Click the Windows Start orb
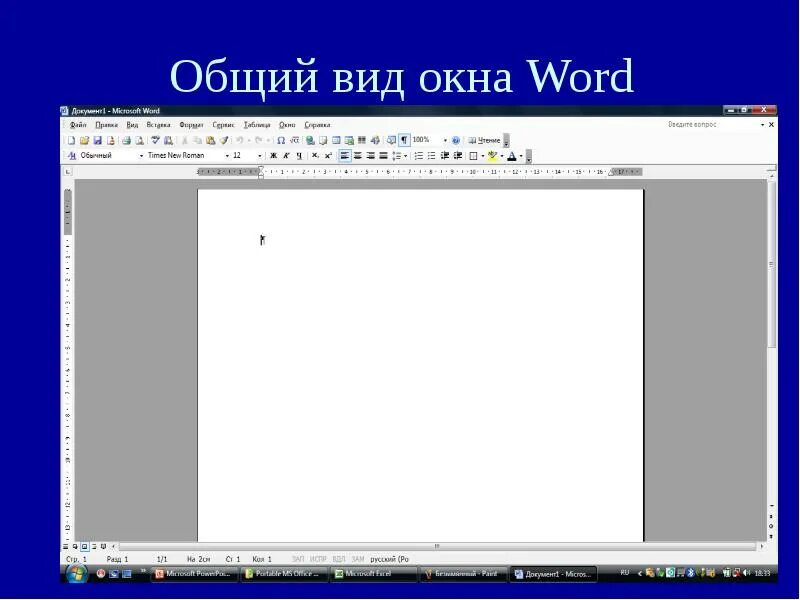The height and width of the screenshot is (600, 800). [77, 574]
